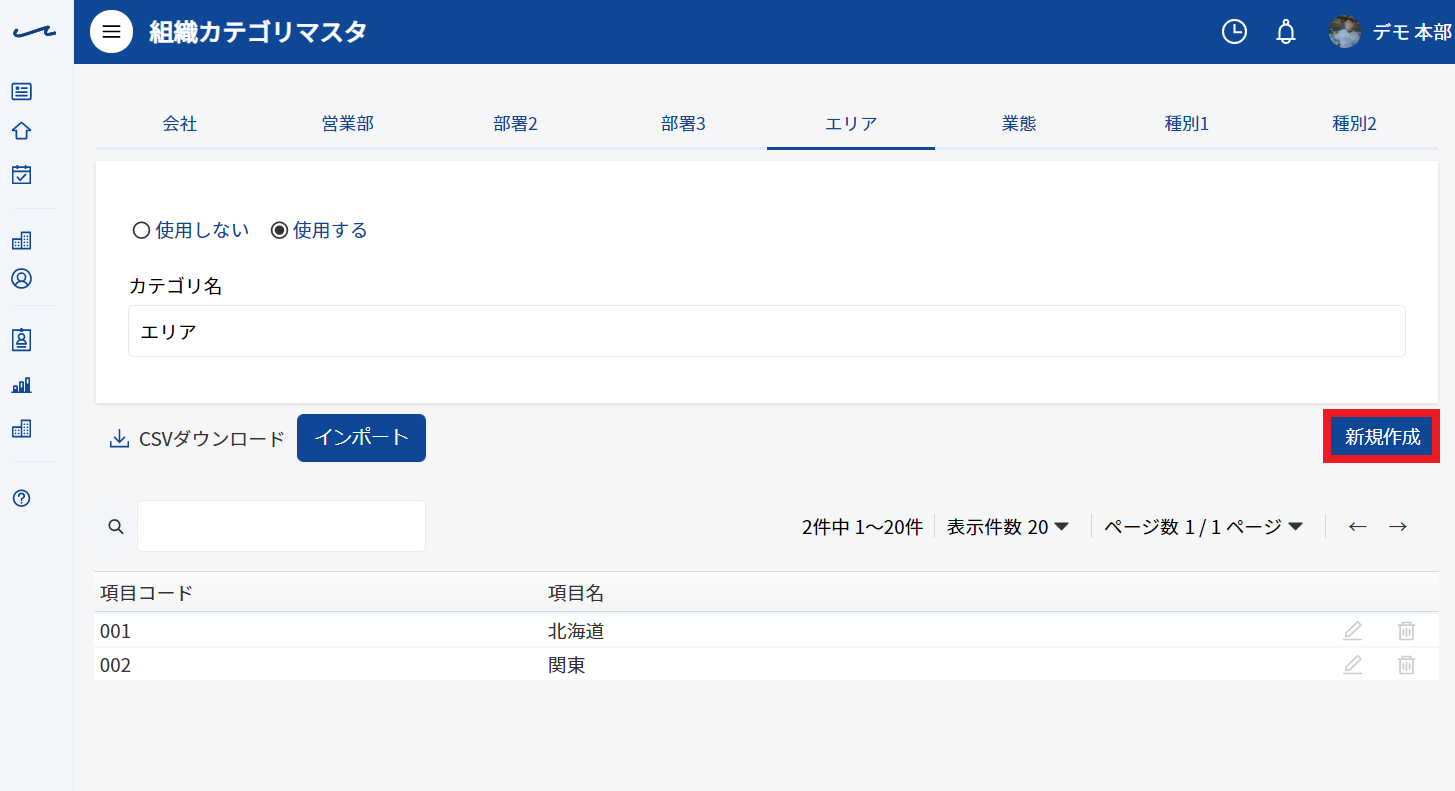Switch to the 部署3 tab
The width and height of the screenshot is (1455, 791).
coord(684,124)
